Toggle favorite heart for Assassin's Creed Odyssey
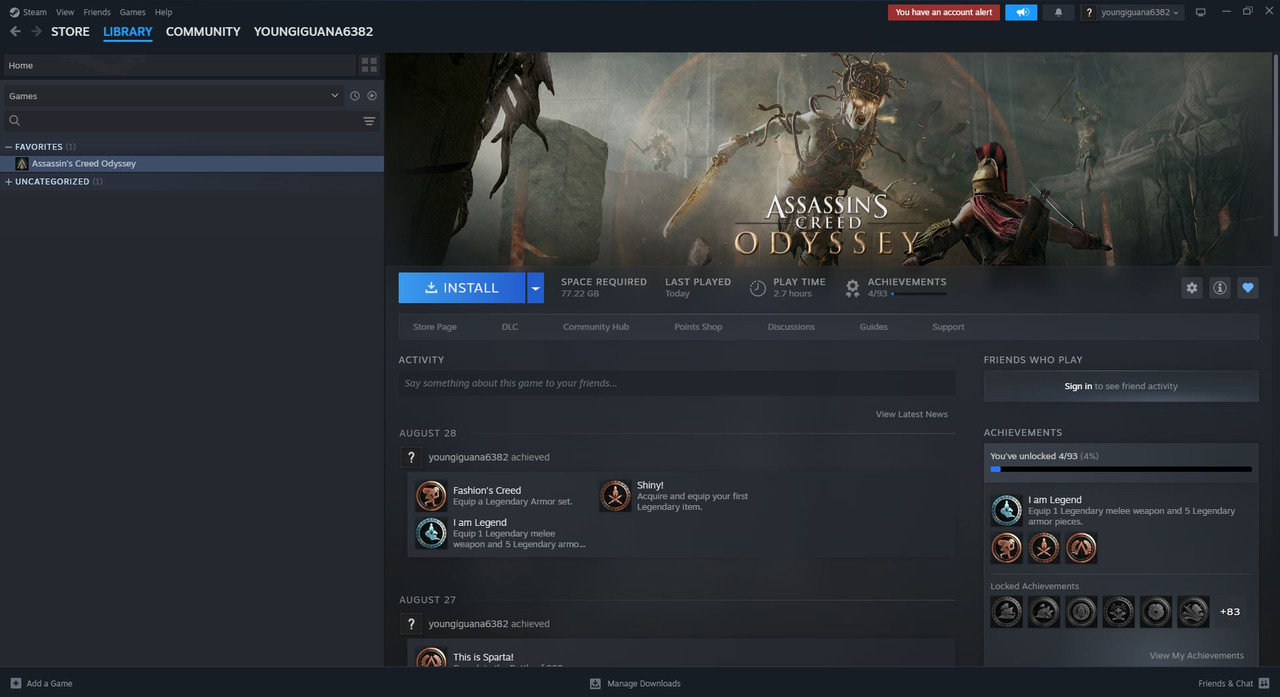Image resolution: width=1280 pixels, height=697 pixels. [1247, 287]
